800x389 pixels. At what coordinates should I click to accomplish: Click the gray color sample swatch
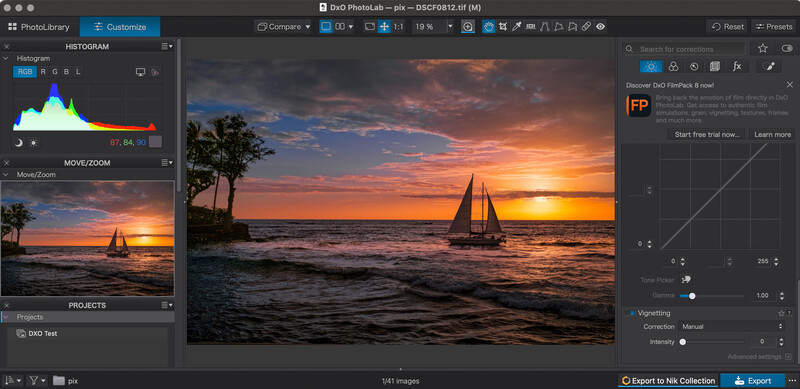[156, 142]
